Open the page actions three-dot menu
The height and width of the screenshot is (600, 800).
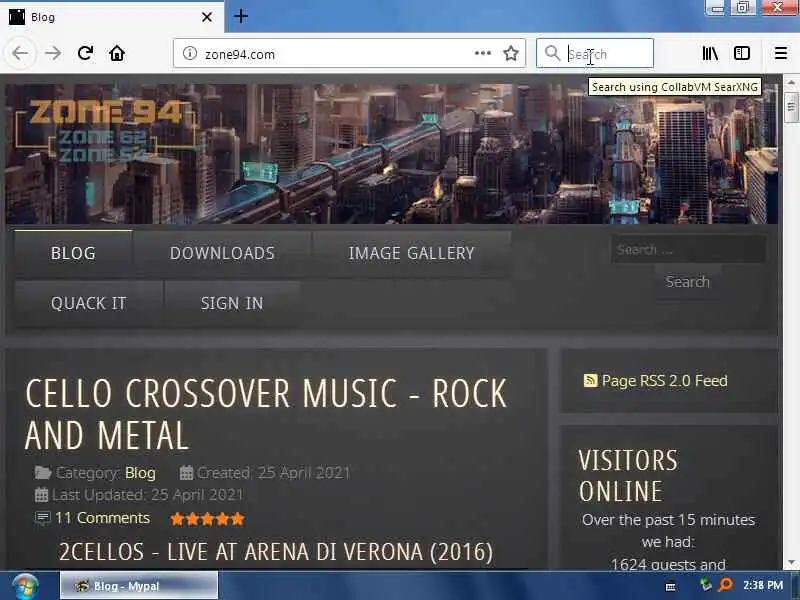tap(483, 53)
